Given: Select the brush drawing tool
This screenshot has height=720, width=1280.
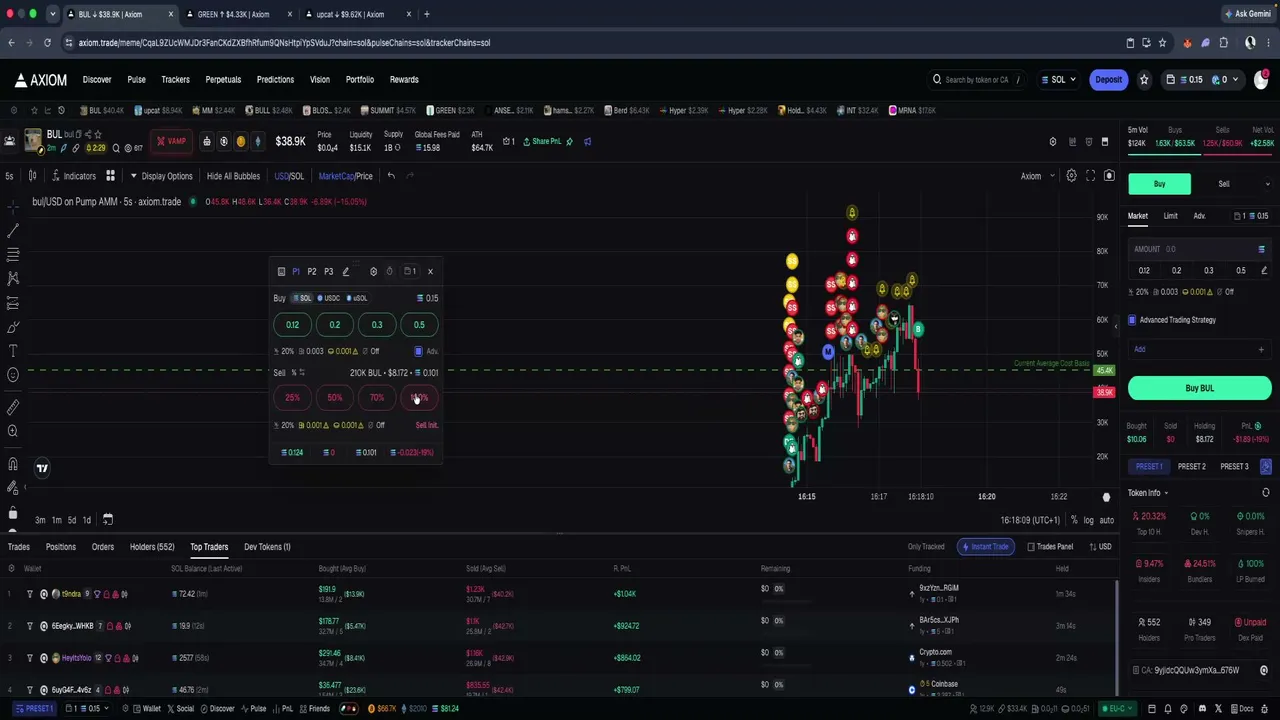Looking at the screenshot, I should pyautogui.click(x=13, y=327).
